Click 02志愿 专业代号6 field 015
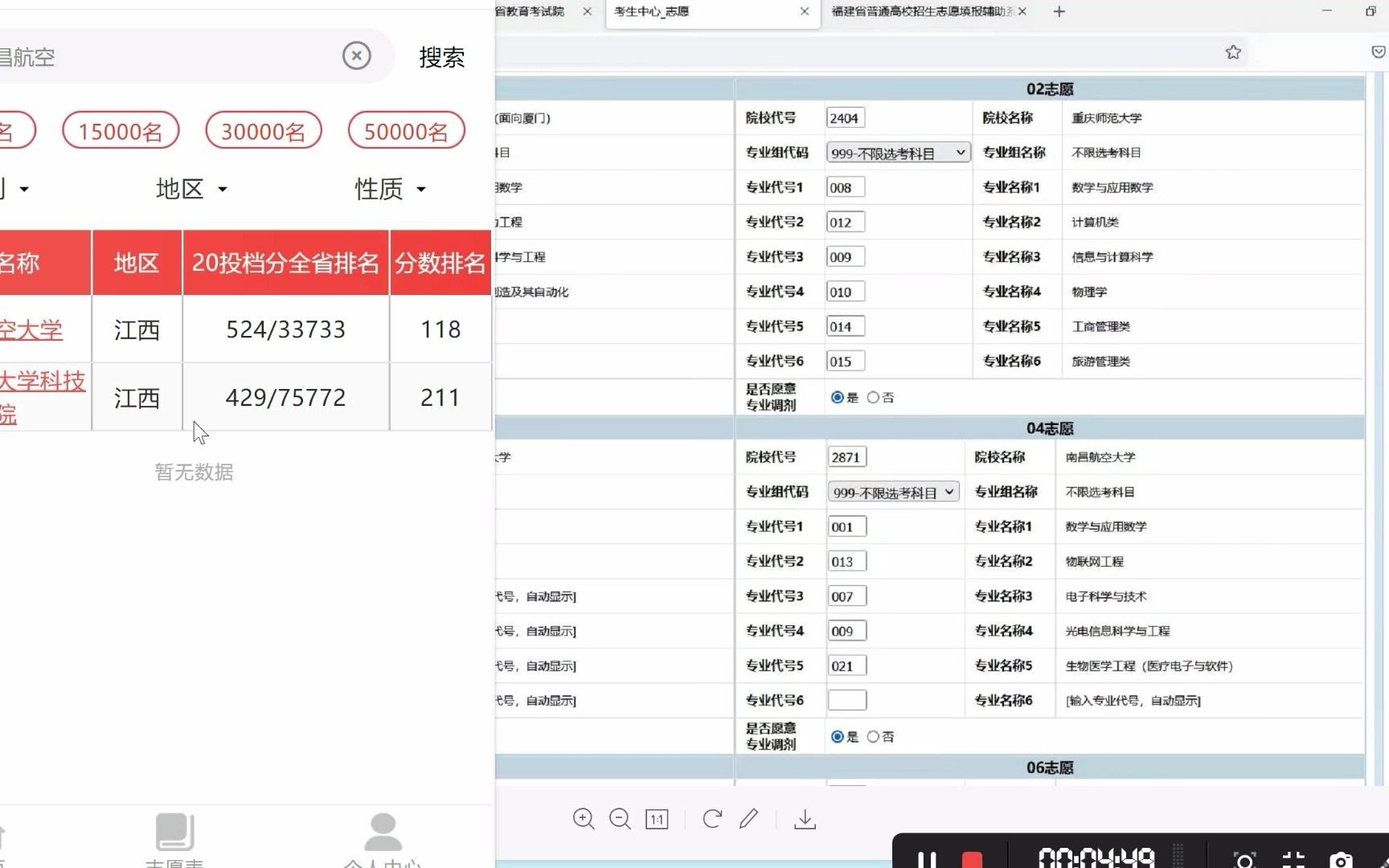The width and height of the screenshot is (1389, 868). click(845, 362)
